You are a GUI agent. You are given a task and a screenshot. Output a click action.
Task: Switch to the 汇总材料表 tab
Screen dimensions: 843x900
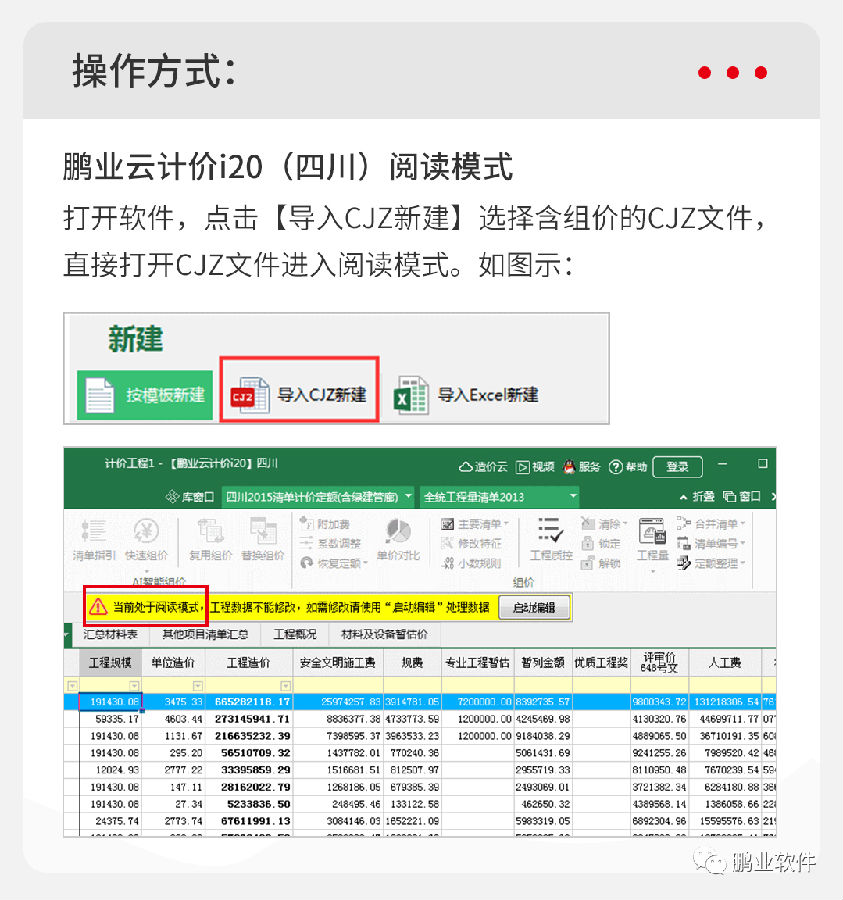(x=109, y=634)
